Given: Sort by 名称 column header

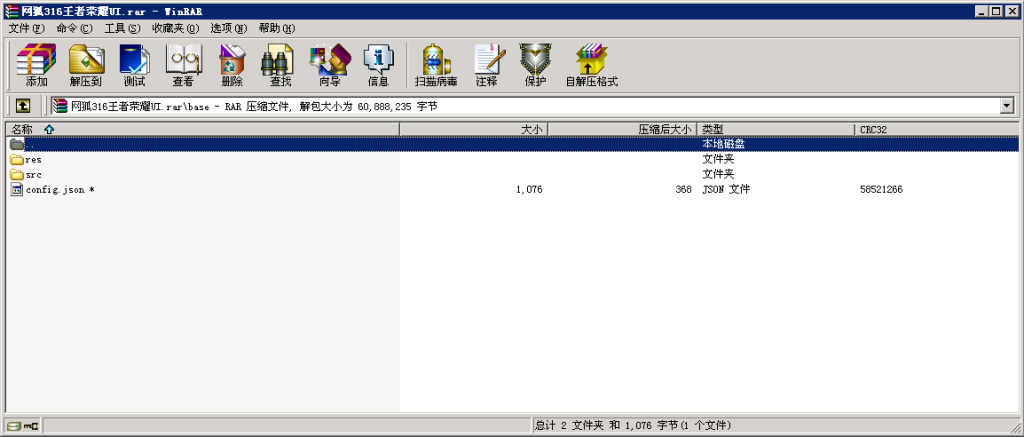Looking at the screenshot, I should (202, 129).
